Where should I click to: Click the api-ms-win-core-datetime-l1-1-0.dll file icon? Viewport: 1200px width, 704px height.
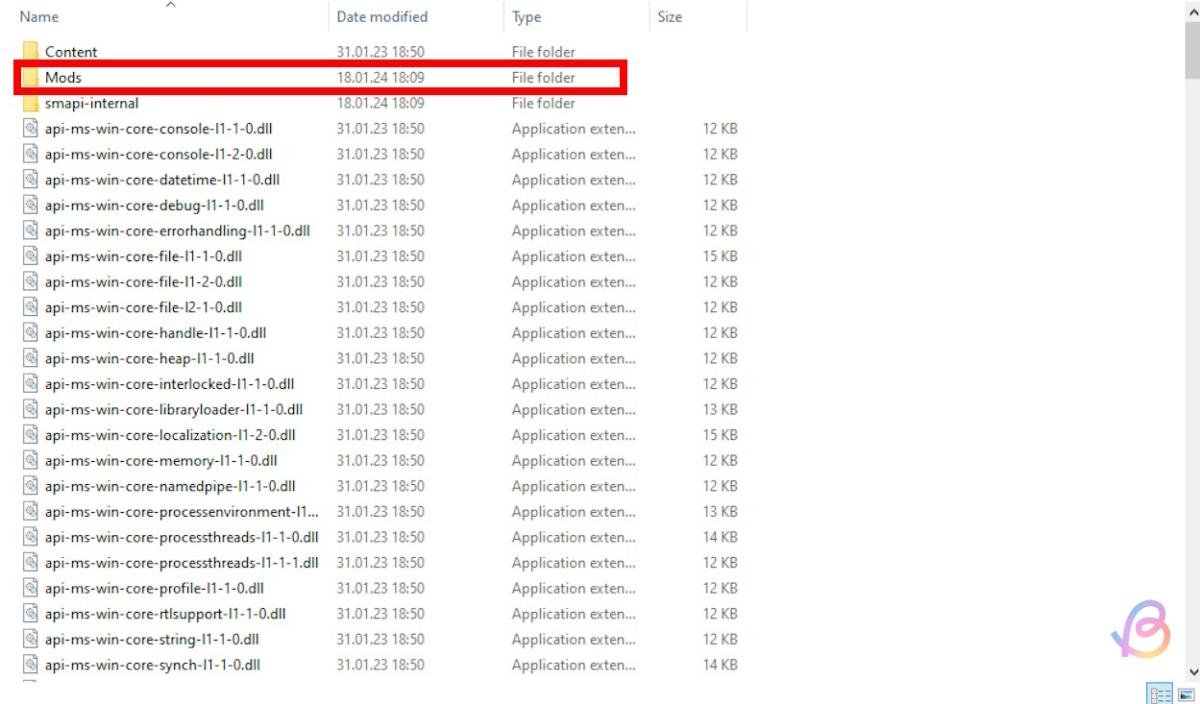(x=30, y=180)
